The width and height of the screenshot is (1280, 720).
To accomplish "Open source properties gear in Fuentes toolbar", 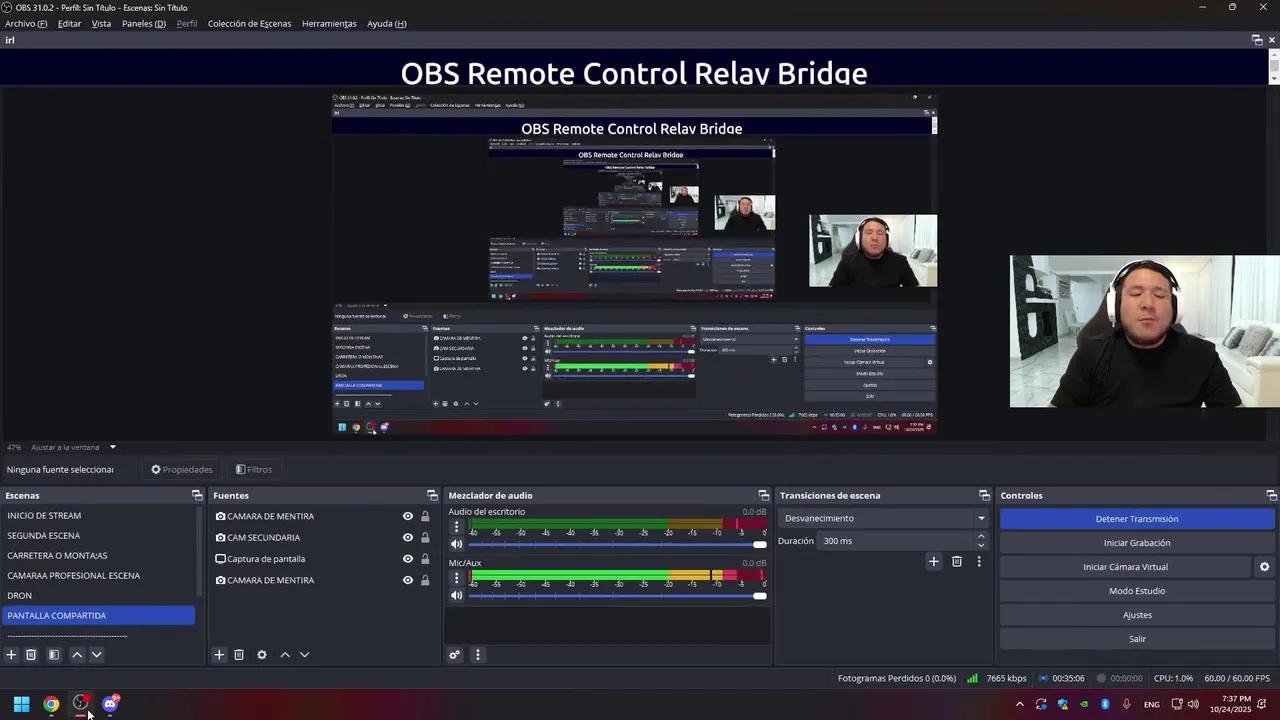I will (x=262, y=655).
